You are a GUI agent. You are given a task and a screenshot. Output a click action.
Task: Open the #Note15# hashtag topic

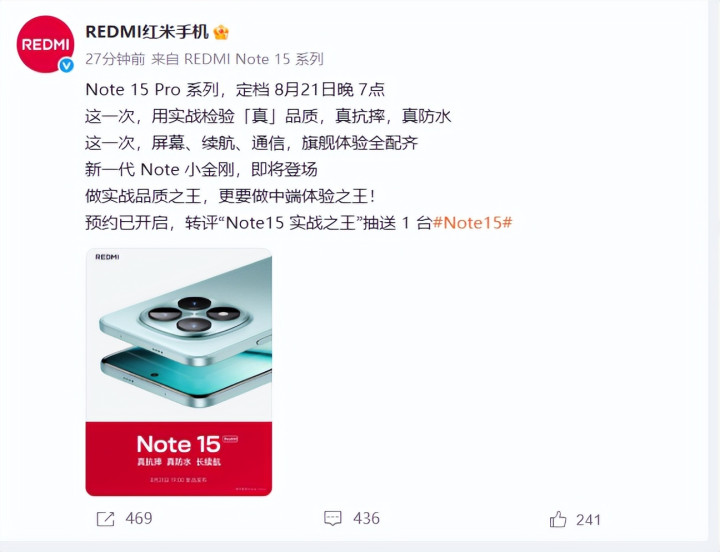click(472, 223)
